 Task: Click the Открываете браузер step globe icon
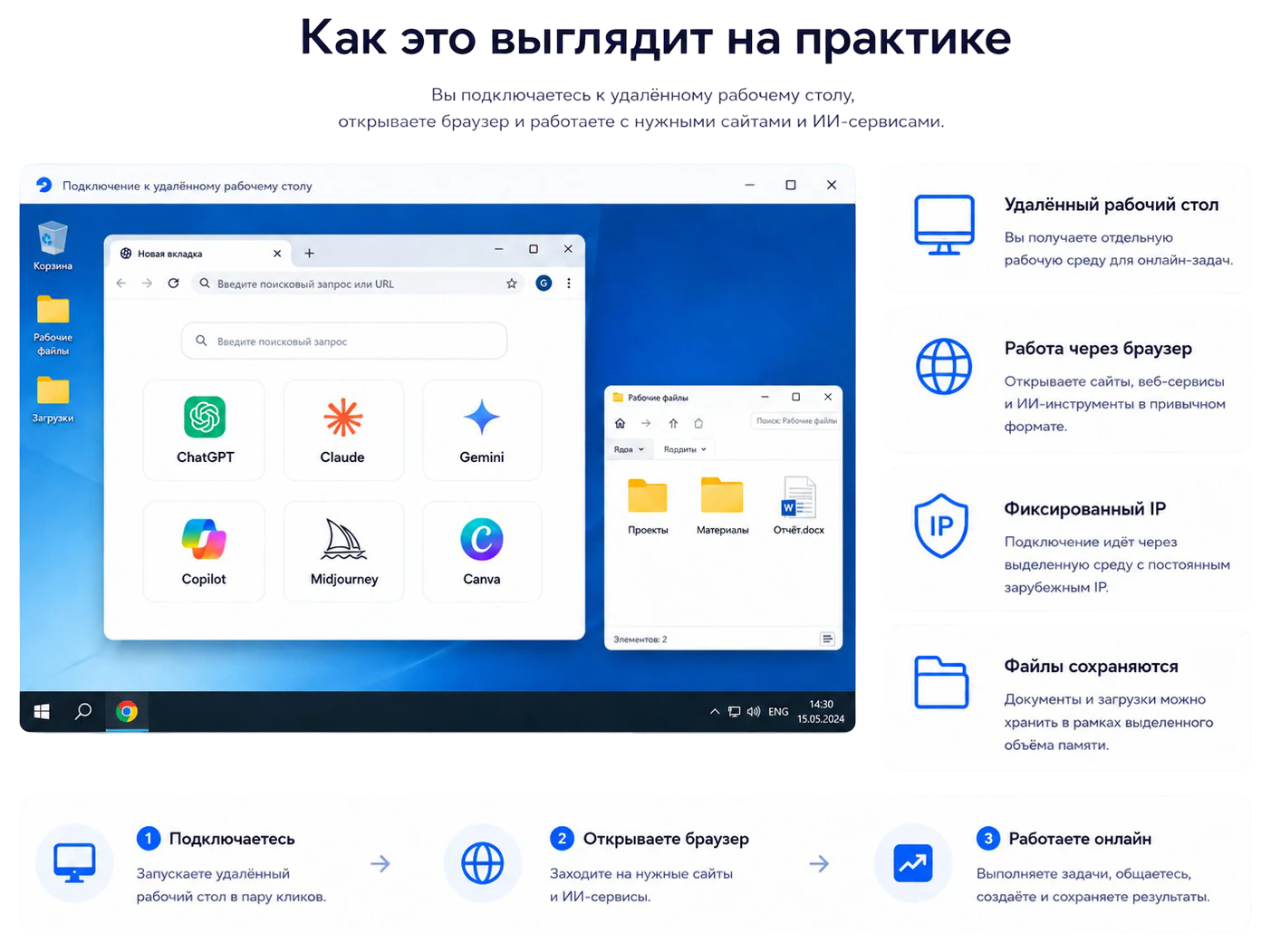click(483, 863)
